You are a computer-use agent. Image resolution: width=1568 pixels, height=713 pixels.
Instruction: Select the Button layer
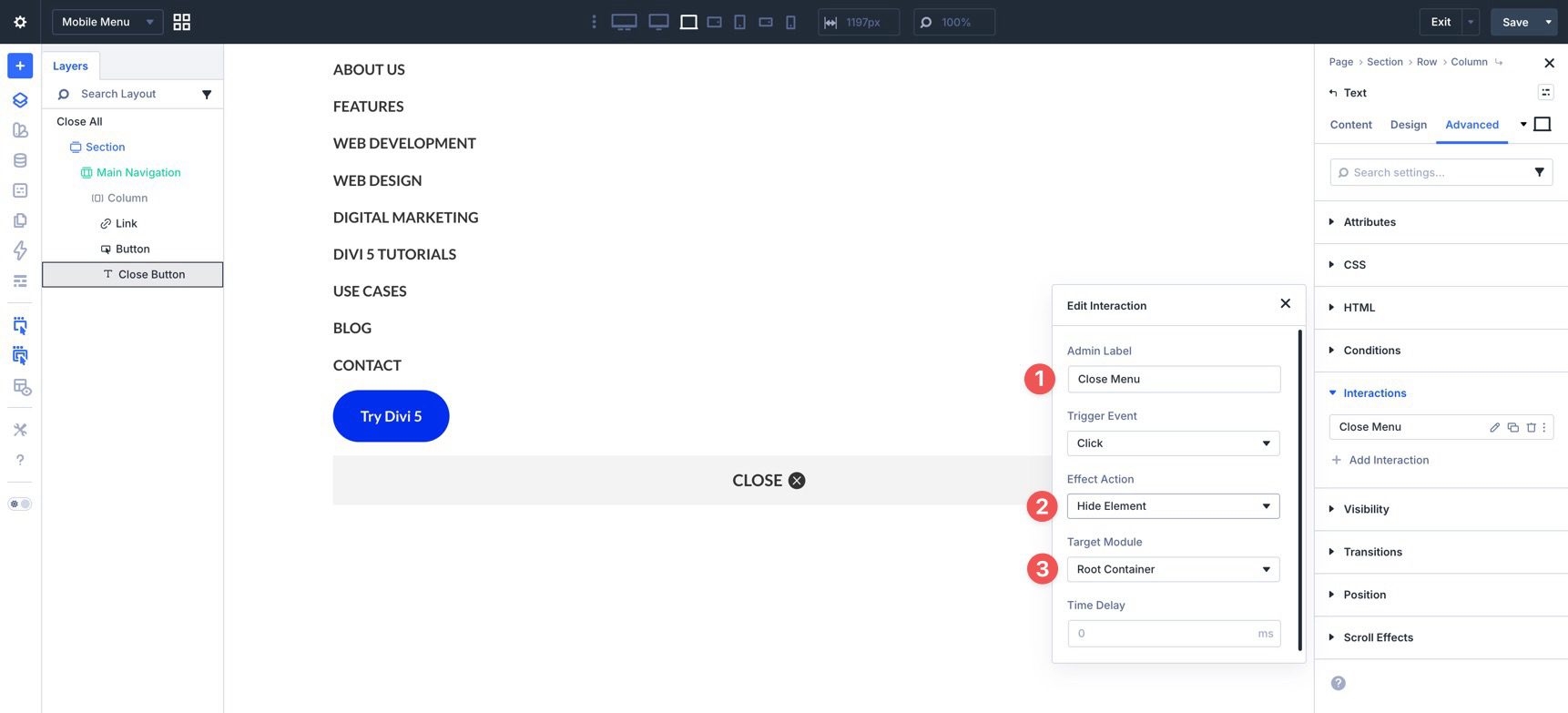132,249
